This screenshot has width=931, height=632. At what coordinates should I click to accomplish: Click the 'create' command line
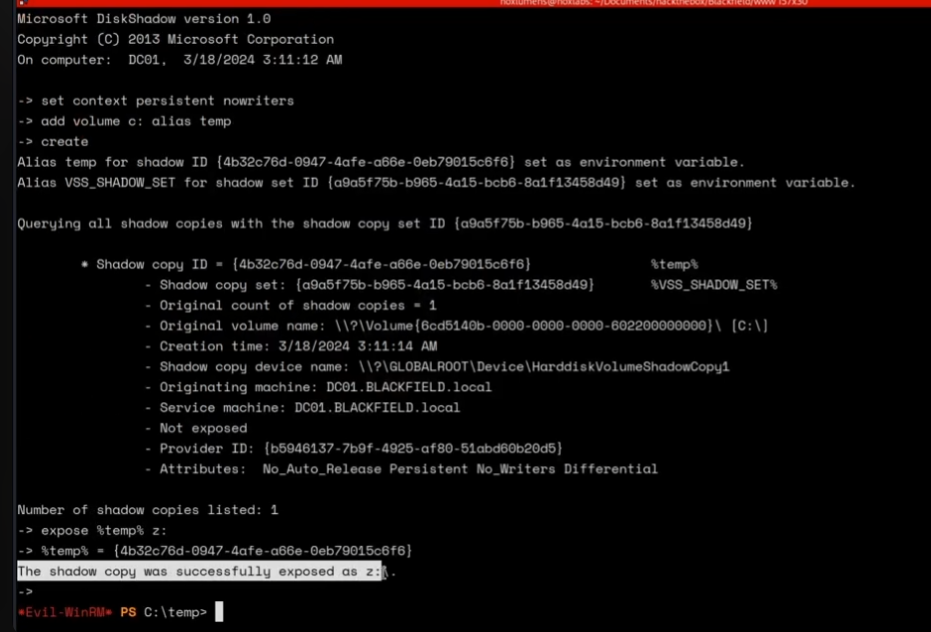[x=53, y=142]
